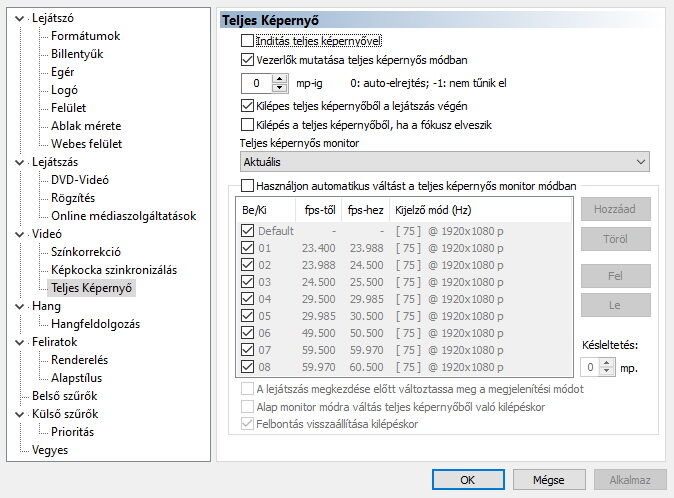Screen dimensions: 674x498
Task: Click the 'Be/Ki' column header
Action: [266, 210]
